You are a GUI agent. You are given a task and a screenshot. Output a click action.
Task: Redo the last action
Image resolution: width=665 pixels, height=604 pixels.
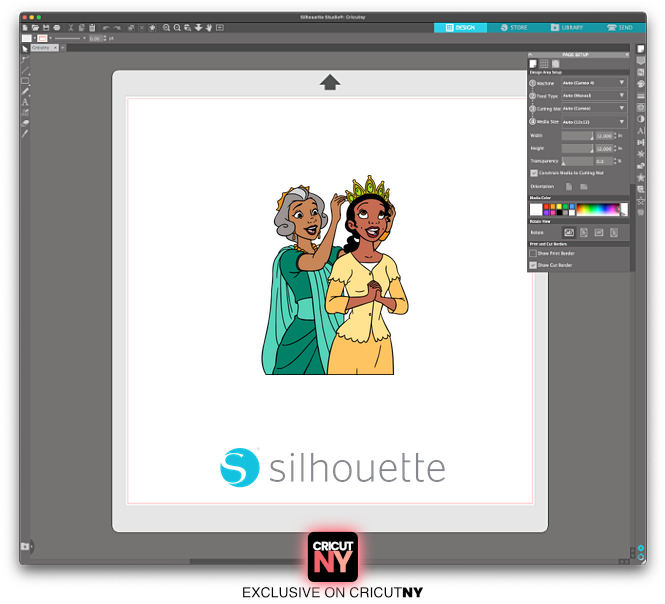117,28
